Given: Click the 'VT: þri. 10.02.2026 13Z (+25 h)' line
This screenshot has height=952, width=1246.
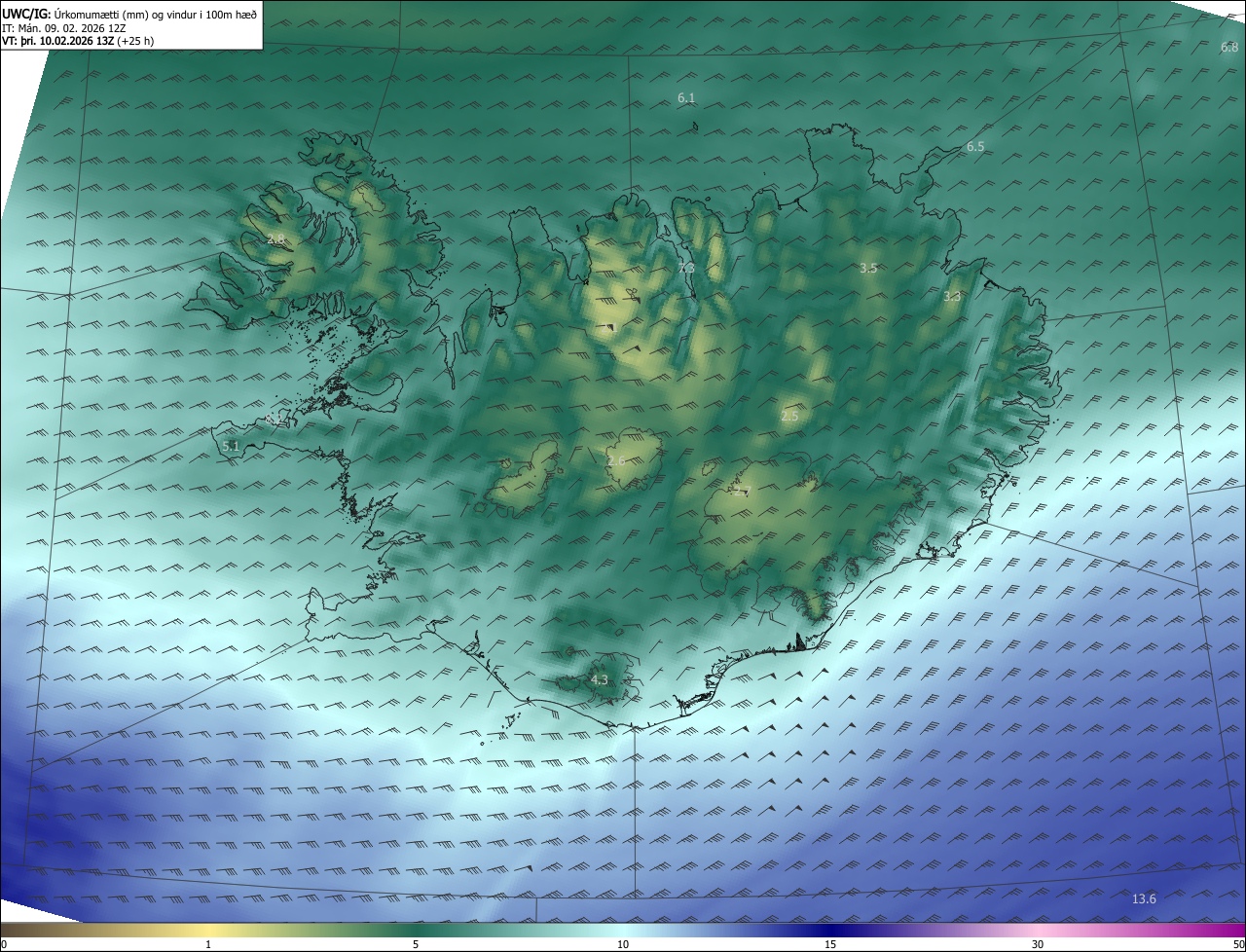Looking at the screenshot, I should 78,41.
